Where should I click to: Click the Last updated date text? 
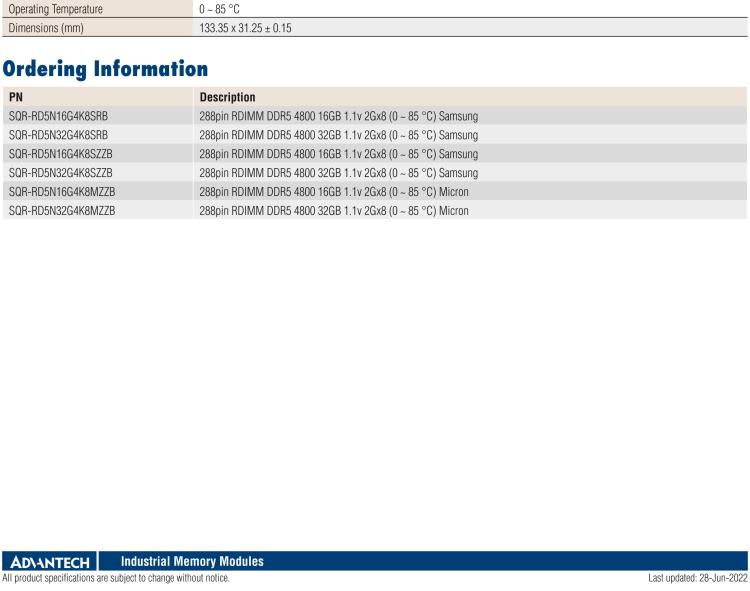697,579
